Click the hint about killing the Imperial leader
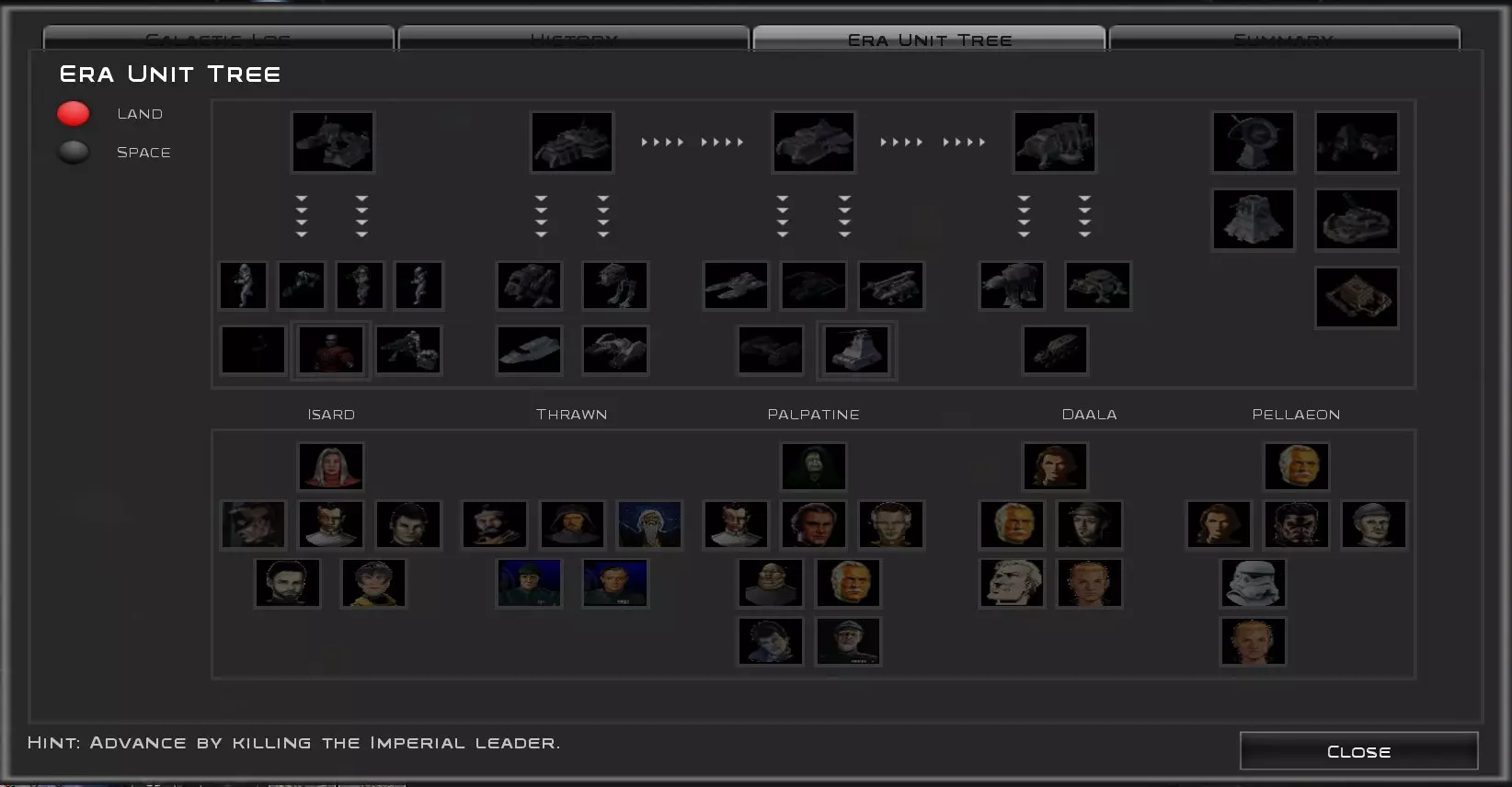Image resolution: width=1512 pixels, height=787 pixels. click(x=293, y=743)
